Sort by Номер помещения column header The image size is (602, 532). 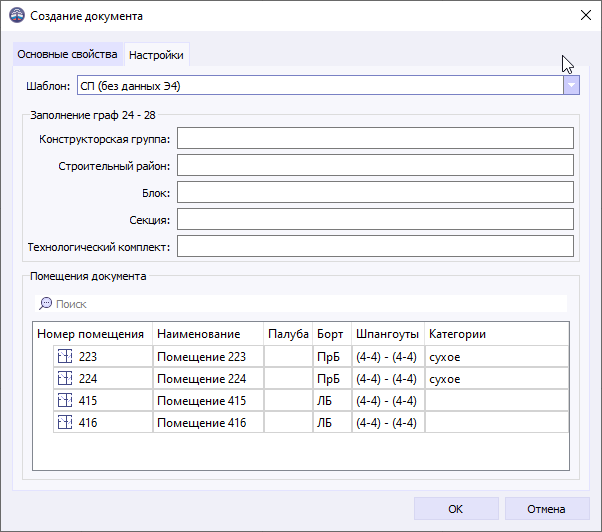[92, 334]
